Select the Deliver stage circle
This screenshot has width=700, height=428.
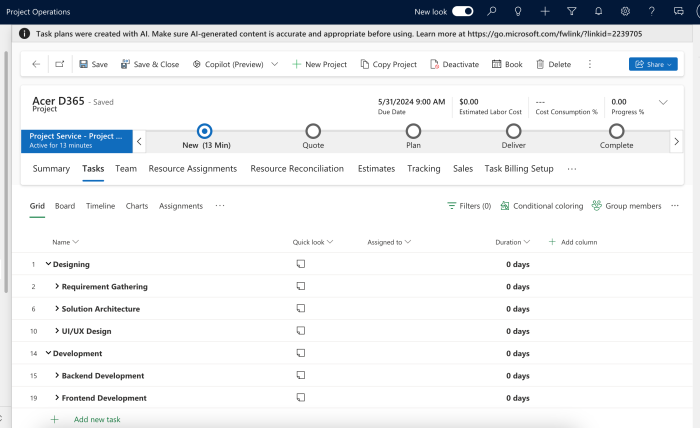coord(513,131)
